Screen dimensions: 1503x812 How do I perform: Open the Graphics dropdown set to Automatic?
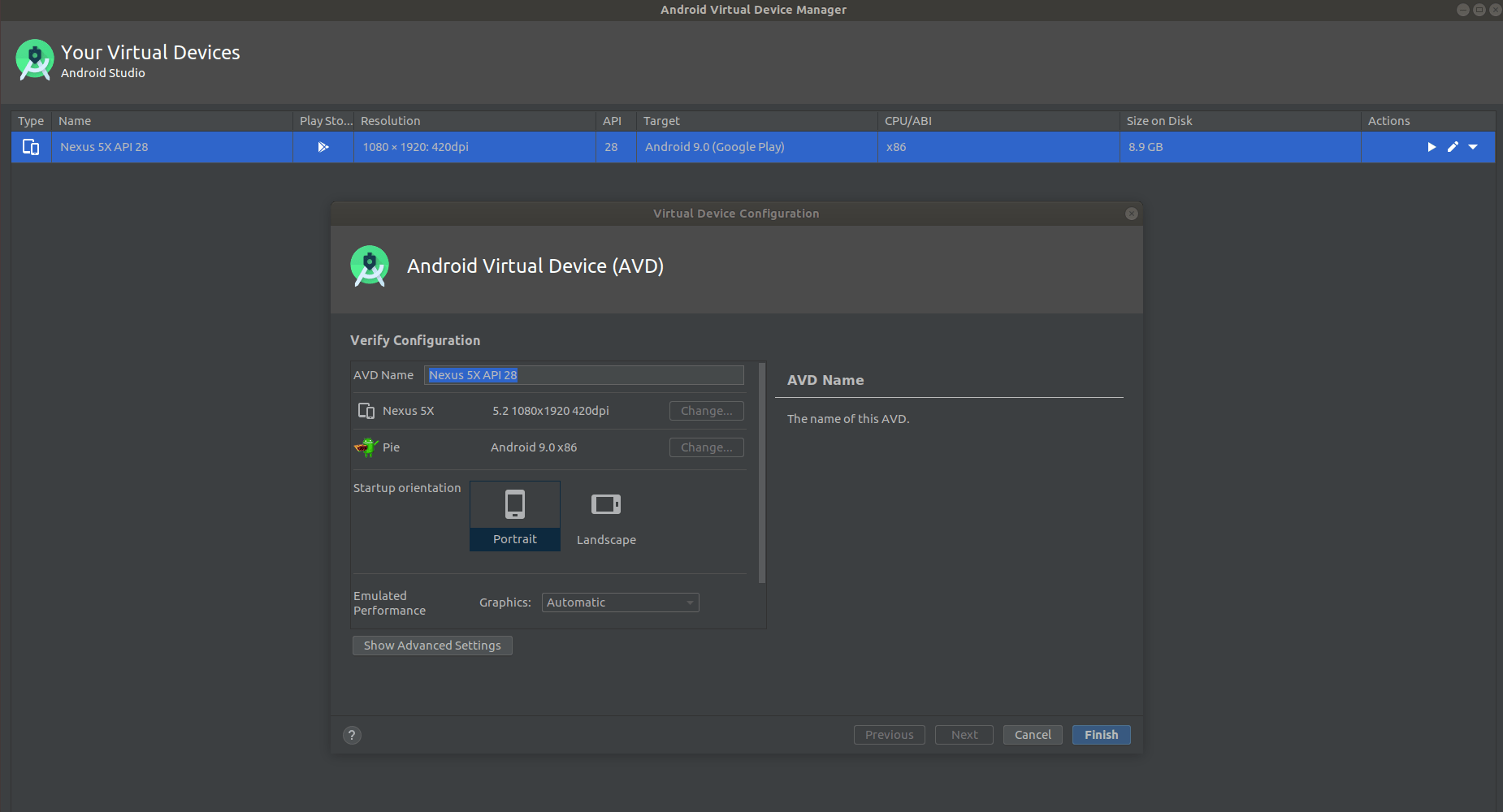pyautogui.click(x=621, y=603)
